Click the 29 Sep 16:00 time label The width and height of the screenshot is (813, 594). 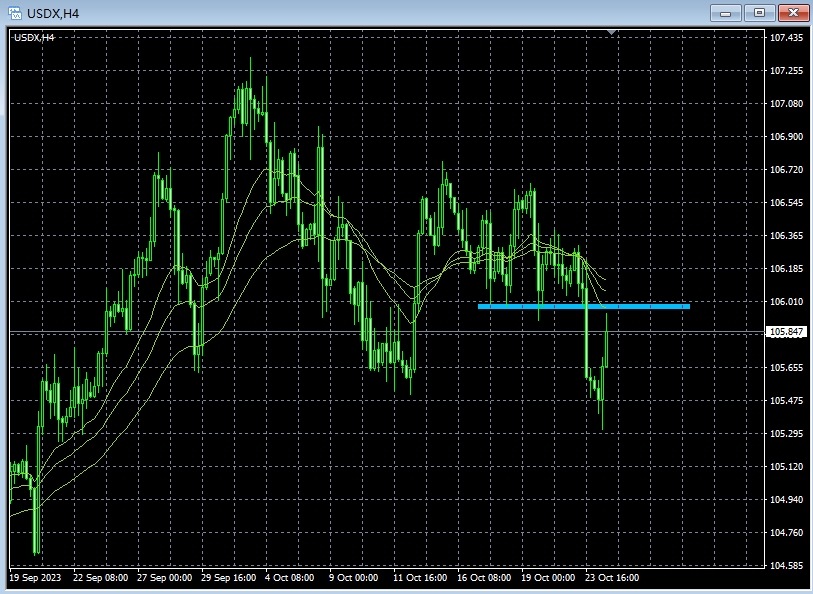[x=228, y=578]
